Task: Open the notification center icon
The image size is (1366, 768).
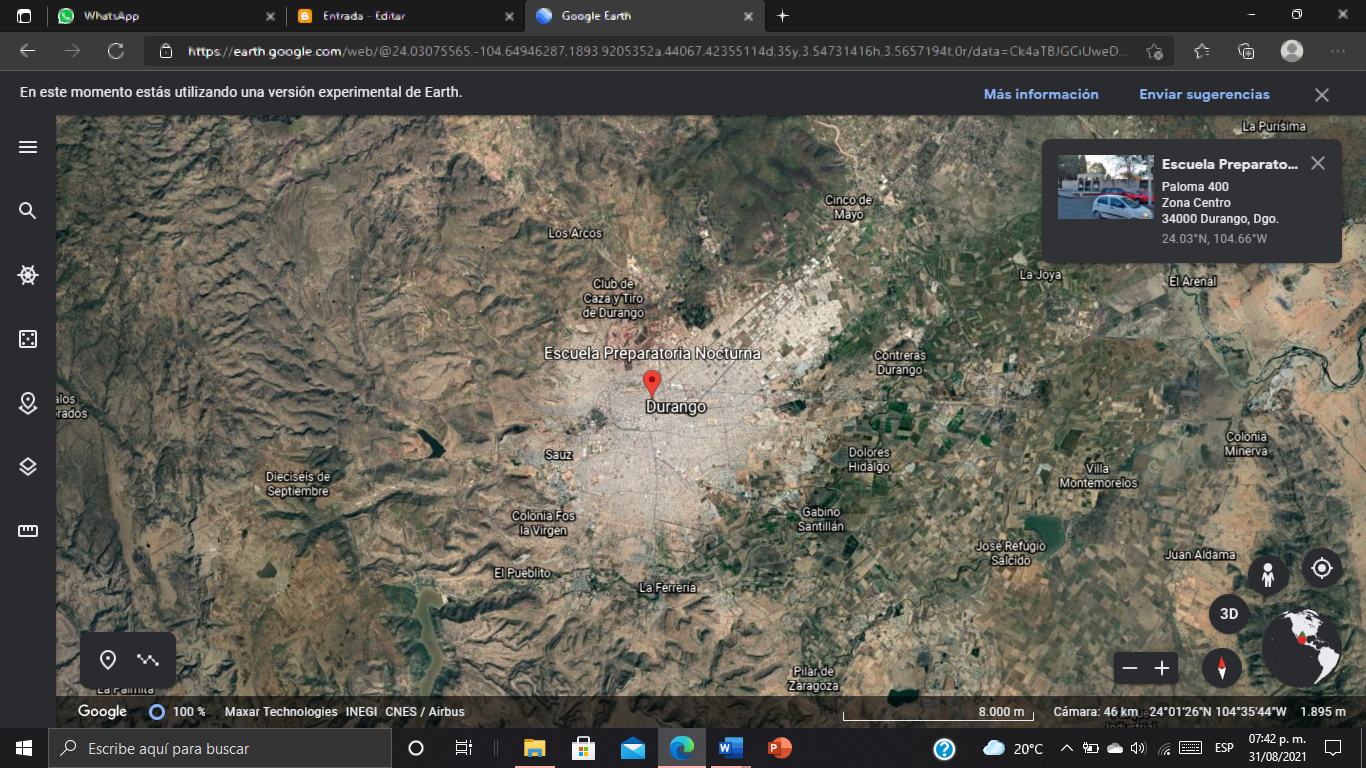Action: (x=1332, y=748)
